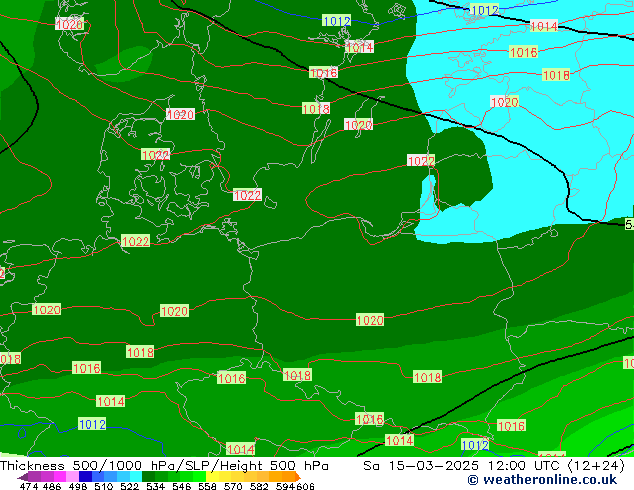Click legend value 546

[181, 486]
